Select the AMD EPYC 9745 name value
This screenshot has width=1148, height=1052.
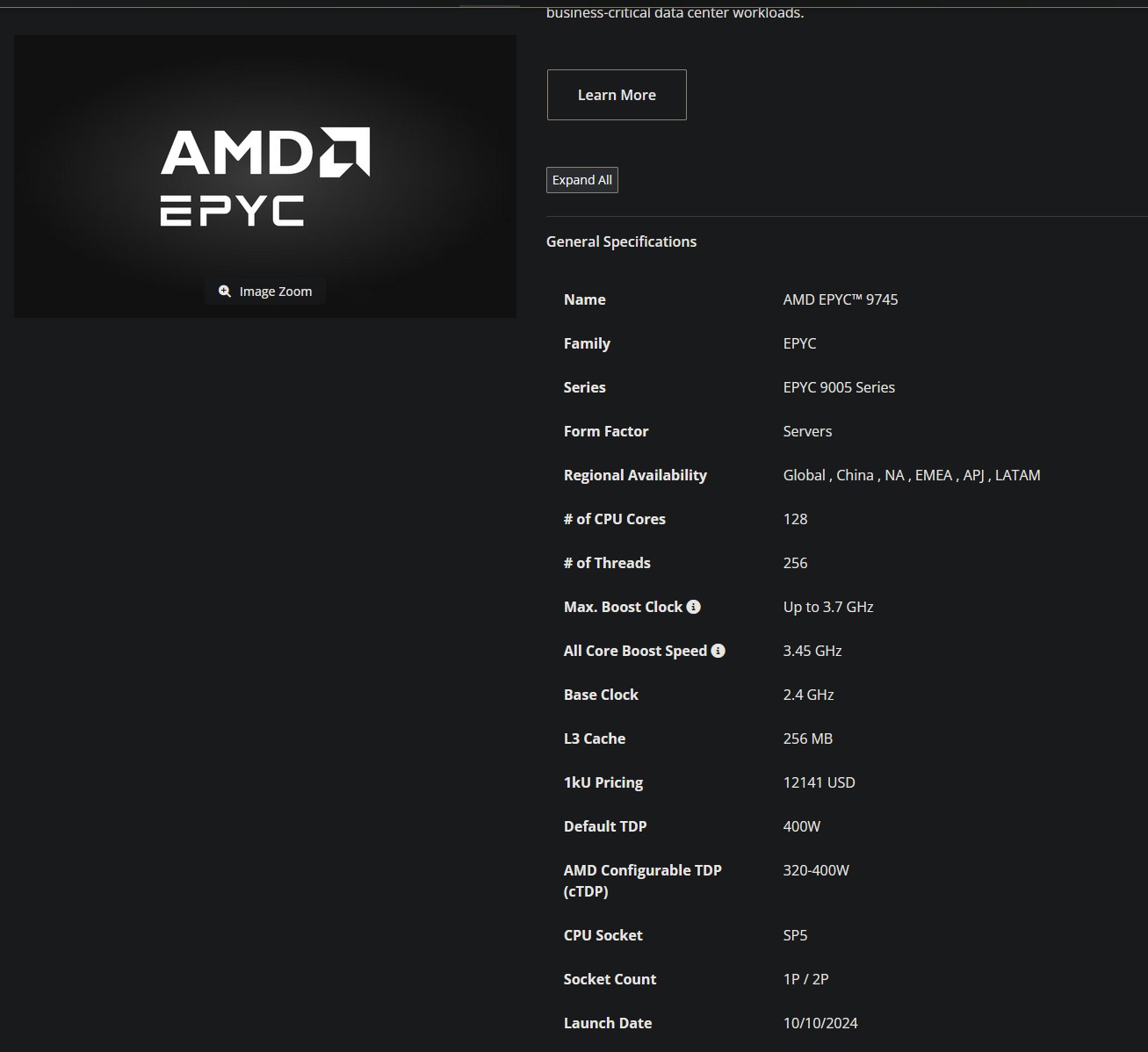point(841,299)
